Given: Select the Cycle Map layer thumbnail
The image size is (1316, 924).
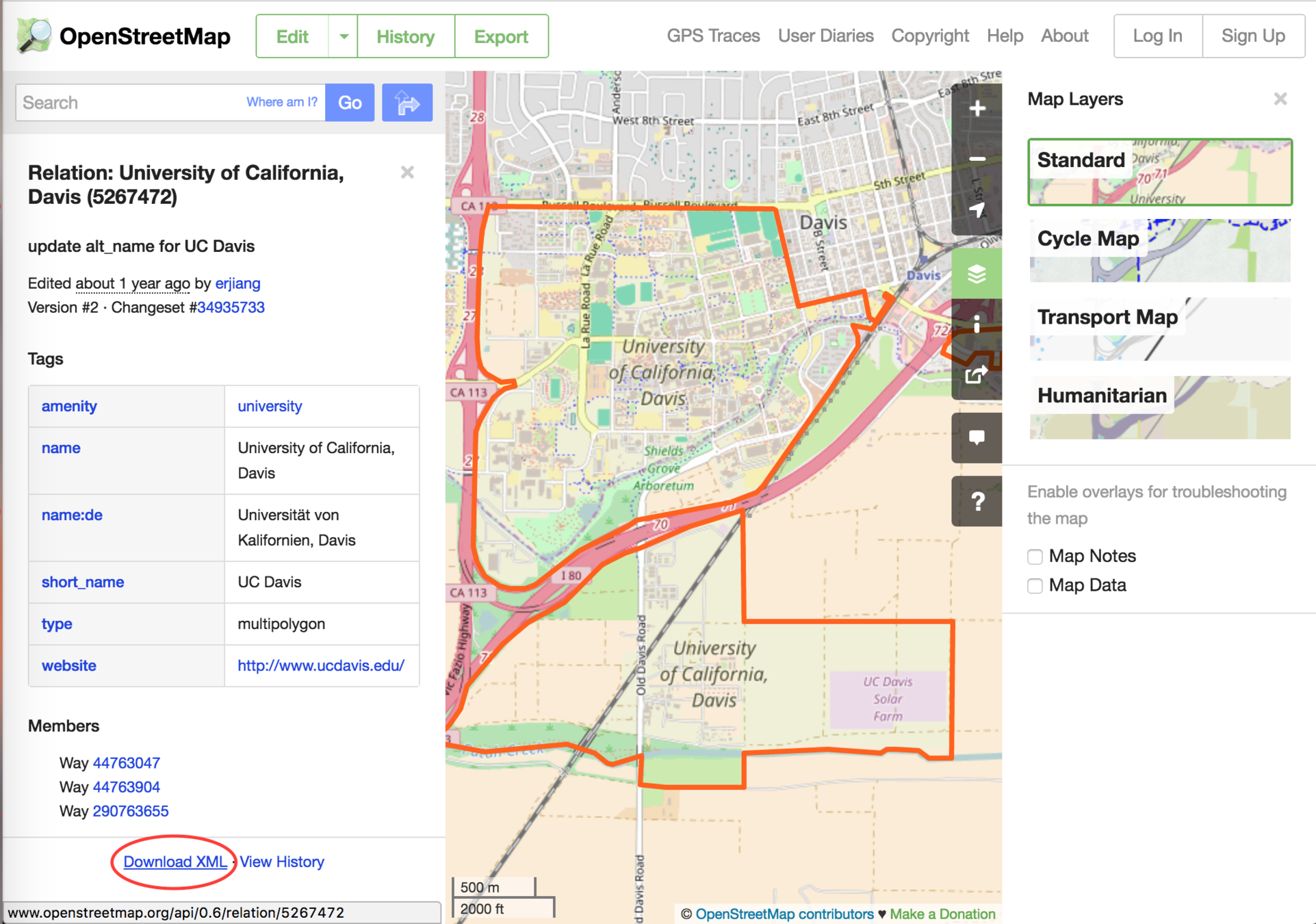Looking at the screenshot, I should (1159, 251).
